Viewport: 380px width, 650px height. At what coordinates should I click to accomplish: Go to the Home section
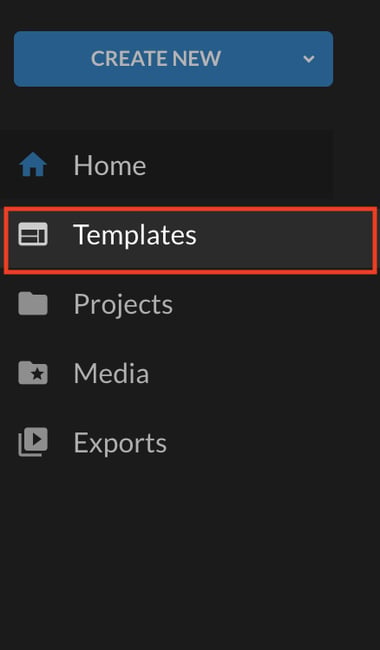pos(166,165)
